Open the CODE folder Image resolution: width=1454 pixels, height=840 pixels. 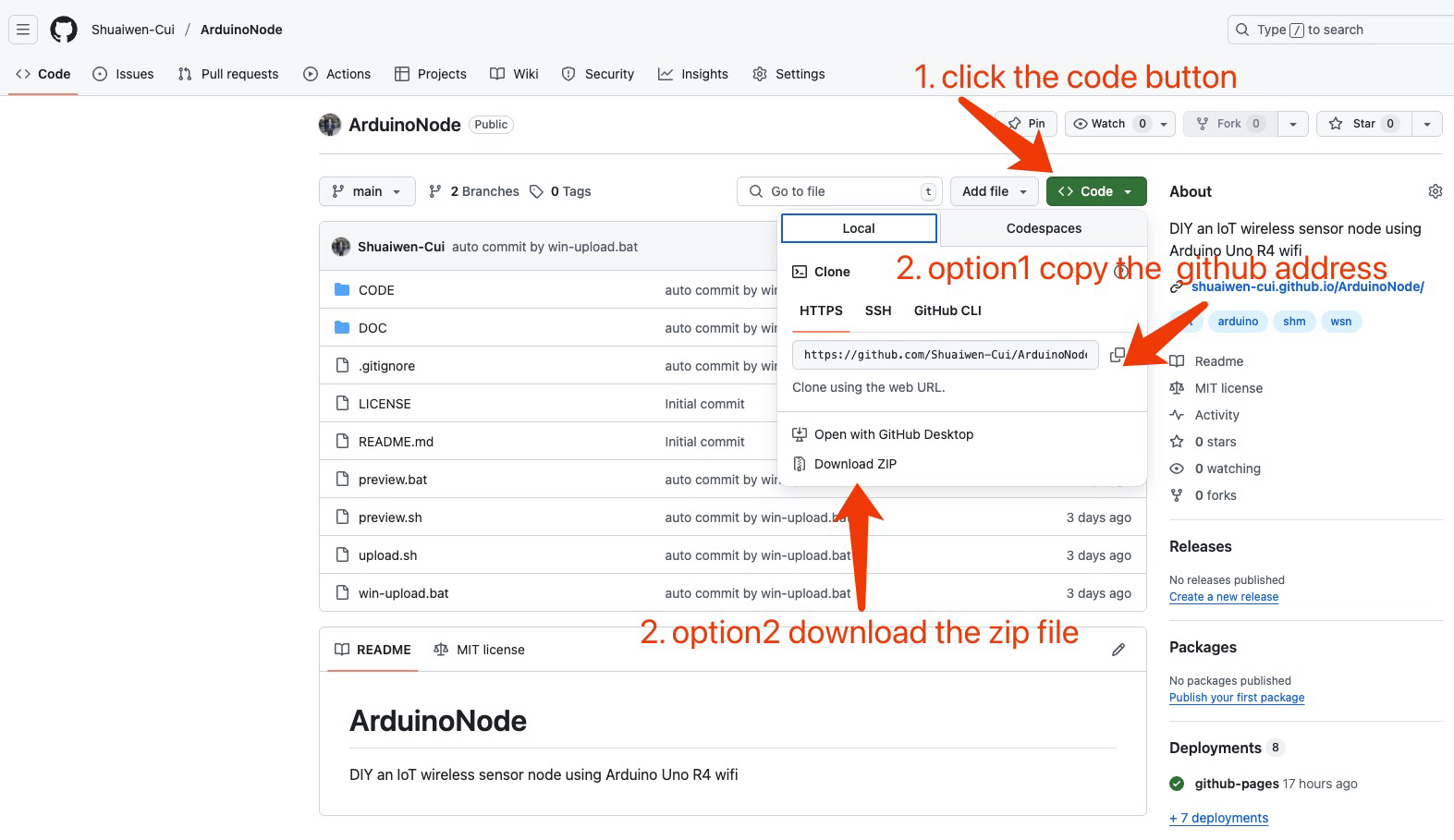click(376, 290)
